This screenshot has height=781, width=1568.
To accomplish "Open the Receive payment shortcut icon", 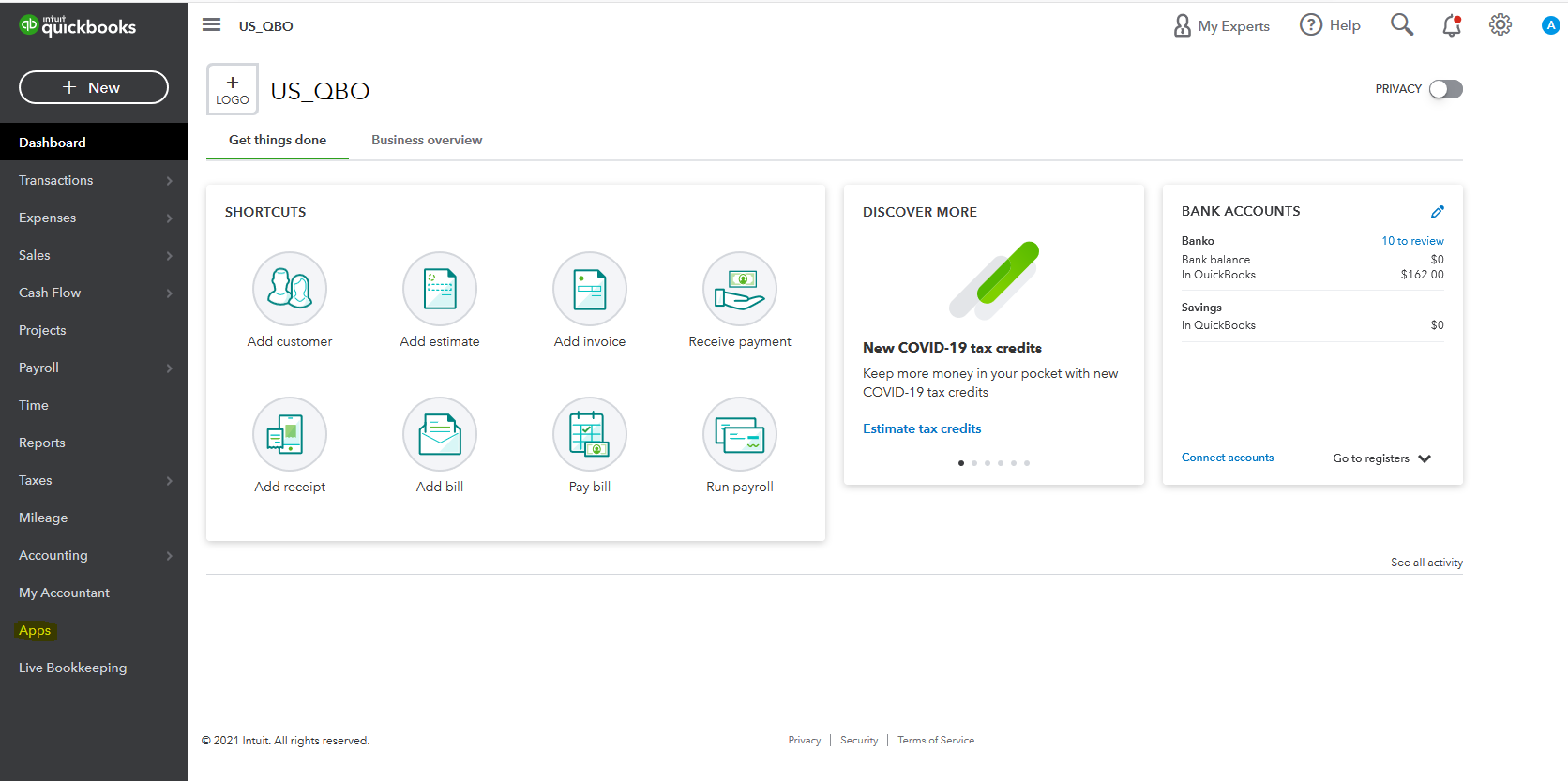I will click(x=740, y=289).
